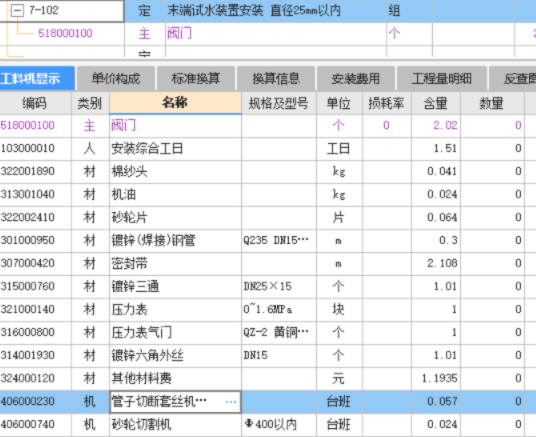536x437 pixels.
Task: Select code 103000010 cell
Action: (36, 148)
